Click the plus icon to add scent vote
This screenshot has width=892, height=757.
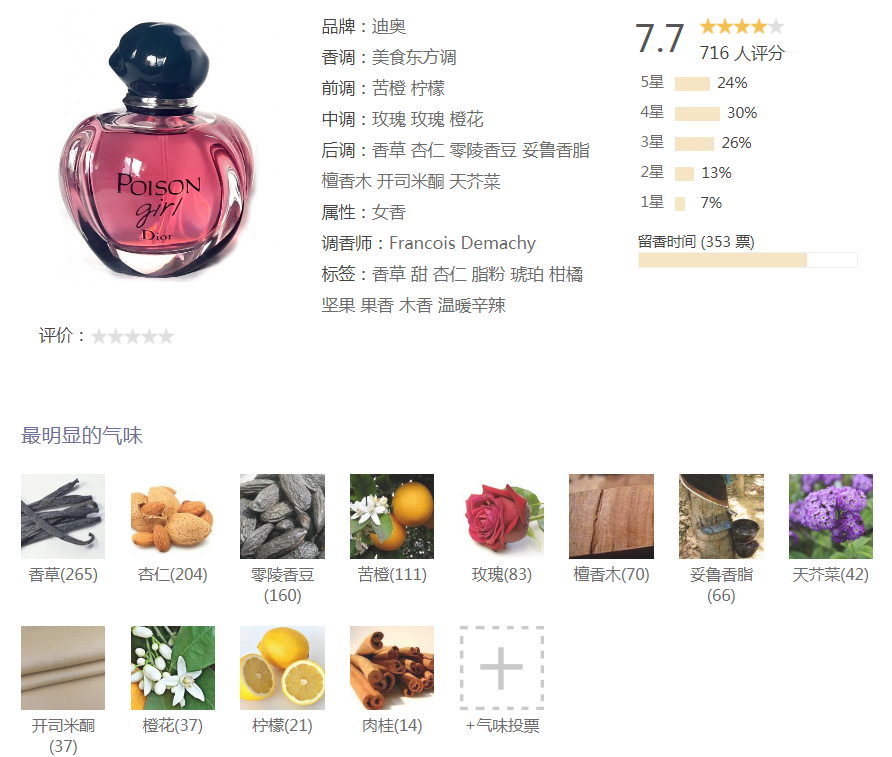502,668
